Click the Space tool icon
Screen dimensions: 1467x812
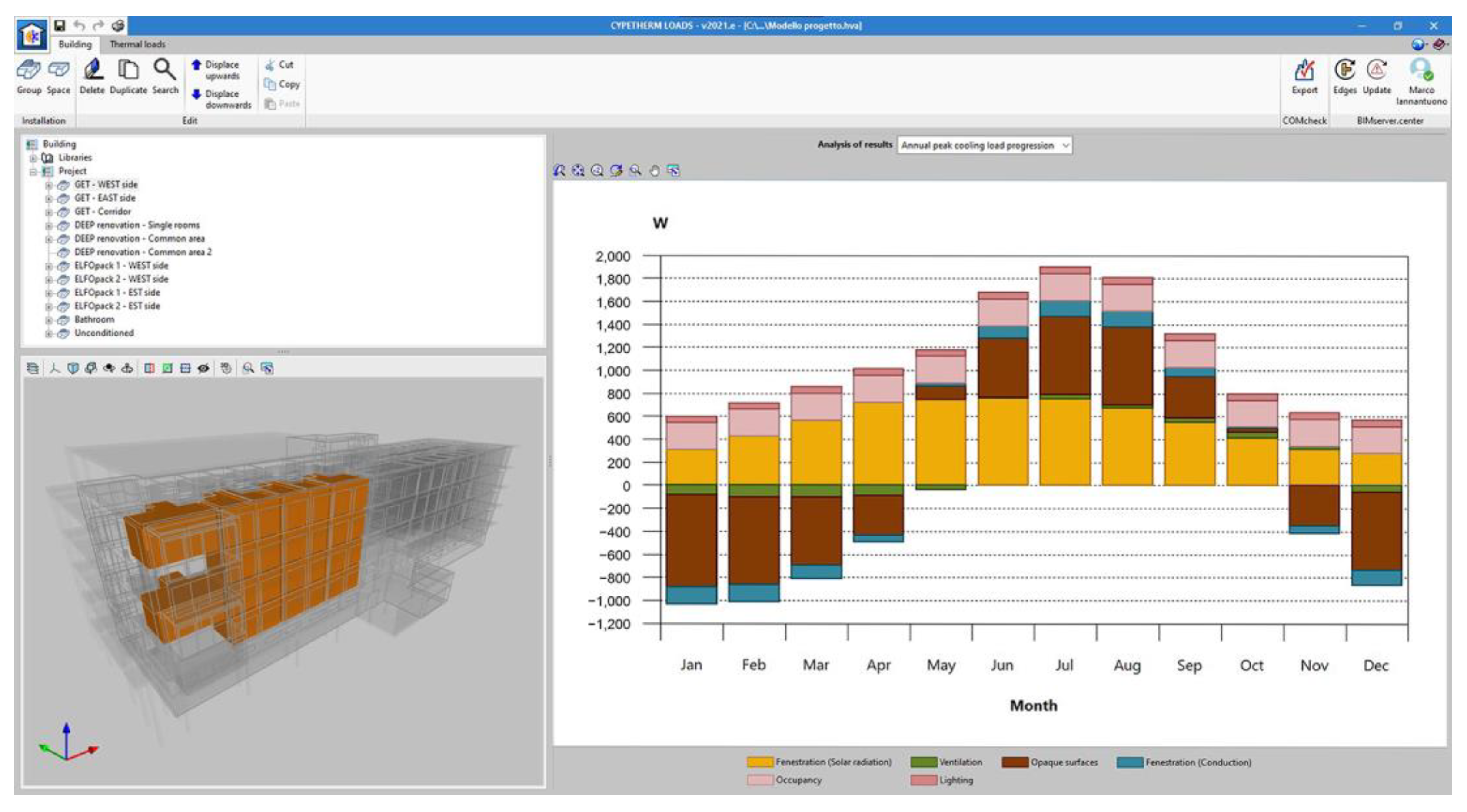click(58, 70)
